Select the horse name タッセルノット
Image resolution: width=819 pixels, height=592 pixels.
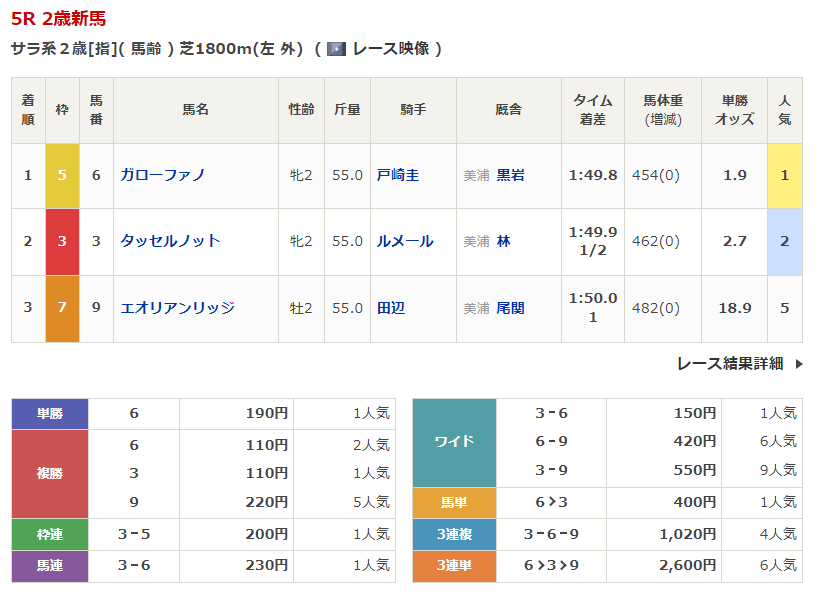click(170, 241)
